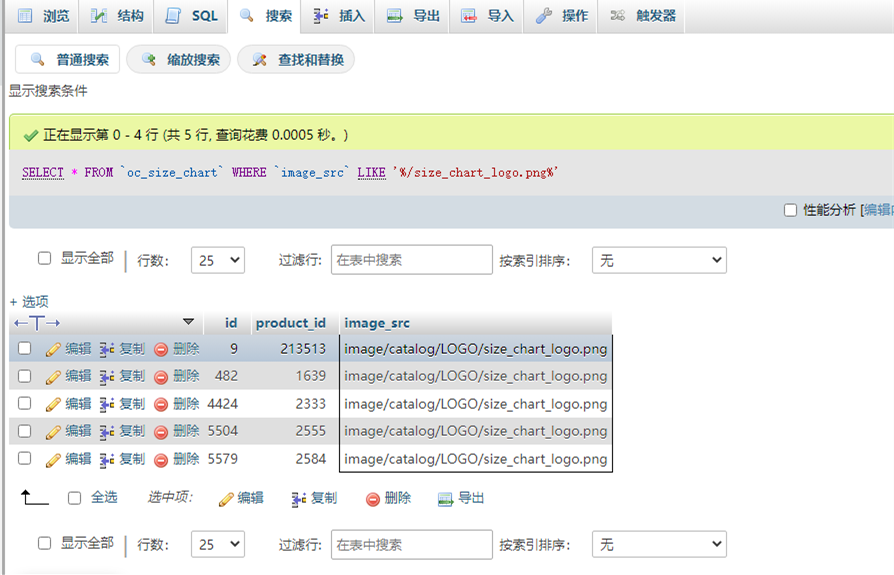
Task: Click bulk 导出 export icon
Action: click(445, 500)
